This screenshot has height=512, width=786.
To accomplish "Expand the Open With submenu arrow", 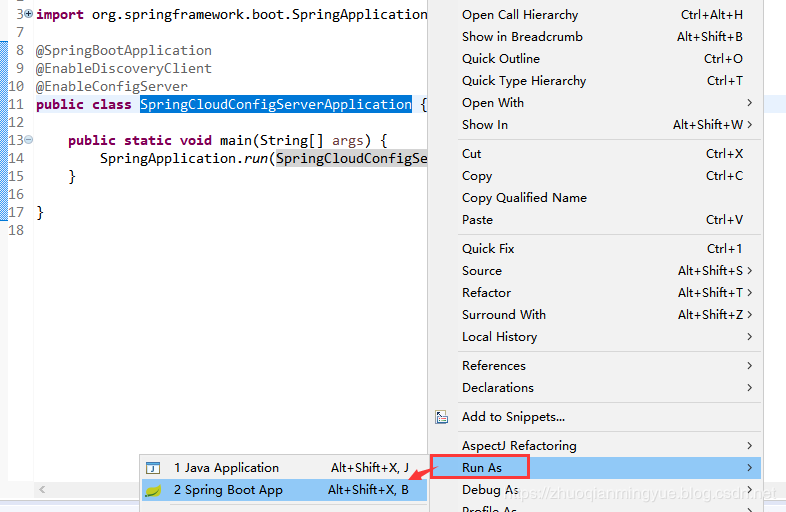I will pos(749,103).
